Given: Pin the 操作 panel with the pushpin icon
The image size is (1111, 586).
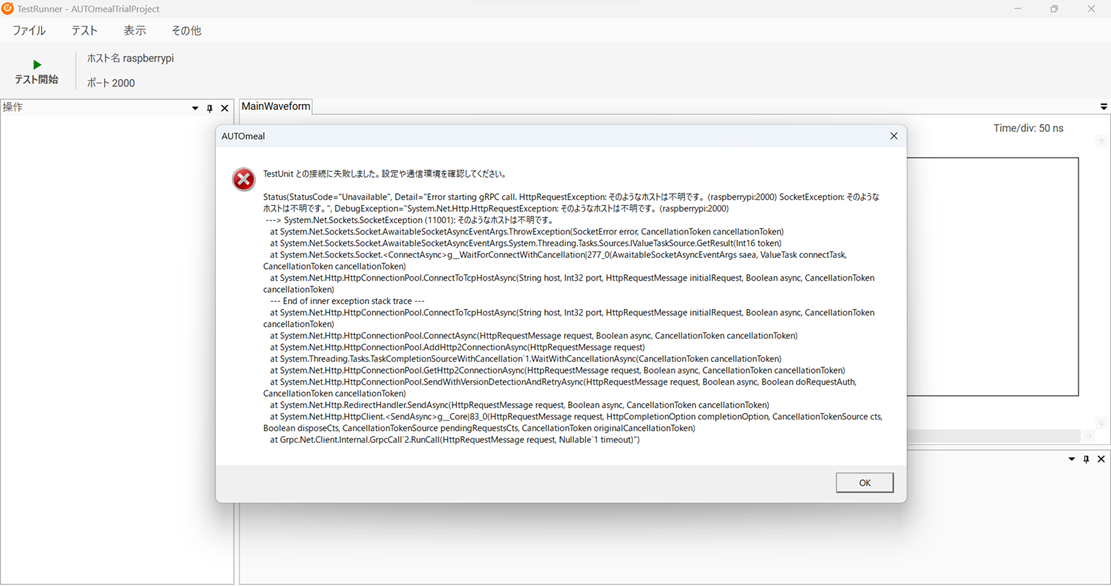Looking at the screenshot, I should [210, 108].
